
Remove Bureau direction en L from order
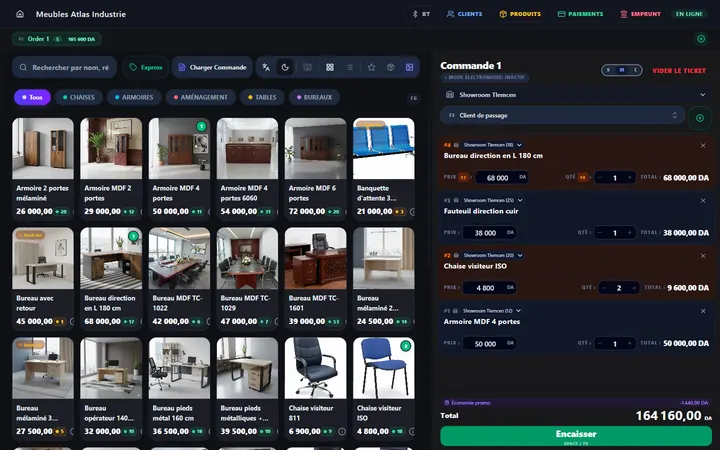pyautogui.click(x=703, y=146)
